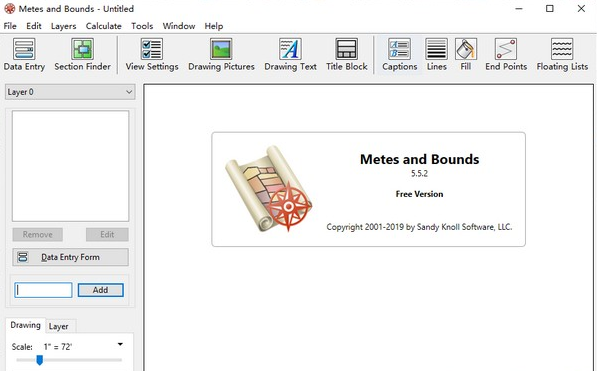Open the Floating Lists tool
The width and height of the screenshot is (597, 371).
[x=562, y=54]
